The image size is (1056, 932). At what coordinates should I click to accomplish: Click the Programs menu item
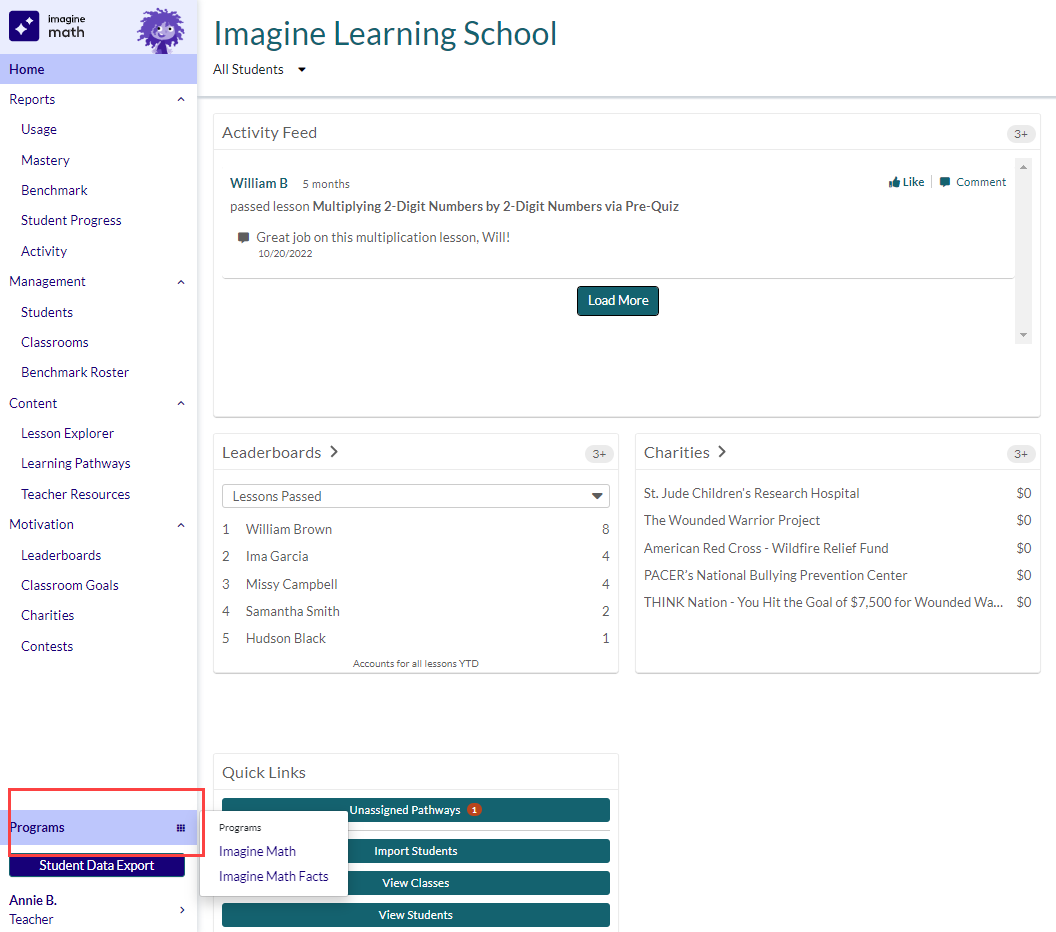click(98, 828)
